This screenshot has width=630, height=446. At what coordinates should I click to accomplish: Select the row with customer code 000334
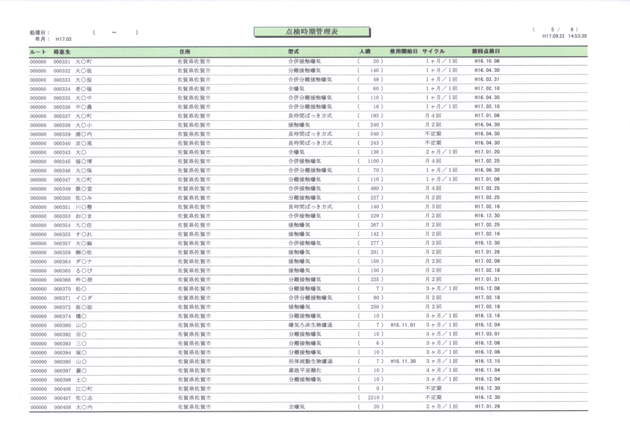(61, 88)
